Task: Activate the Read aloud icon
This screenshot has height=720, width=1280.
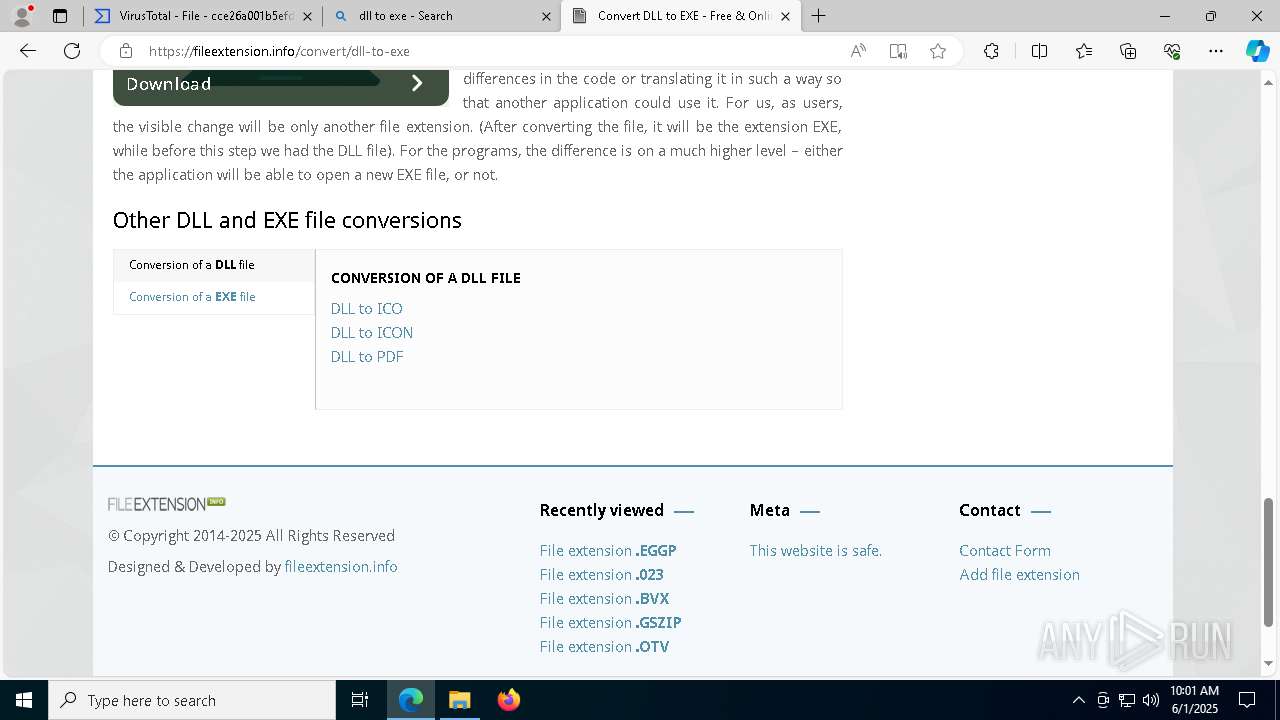Action: coord(858,51)
